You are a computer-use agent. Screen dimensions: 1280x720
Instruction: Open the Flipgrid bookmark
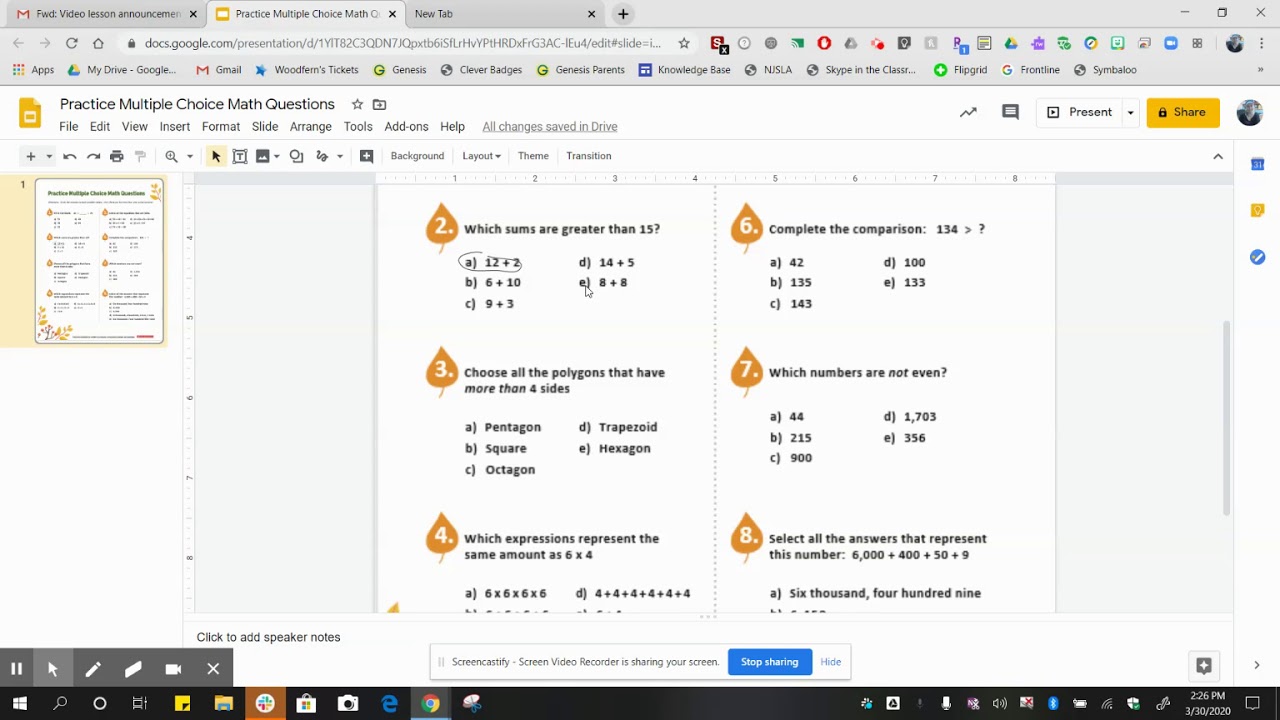click(x=961, y=70)
